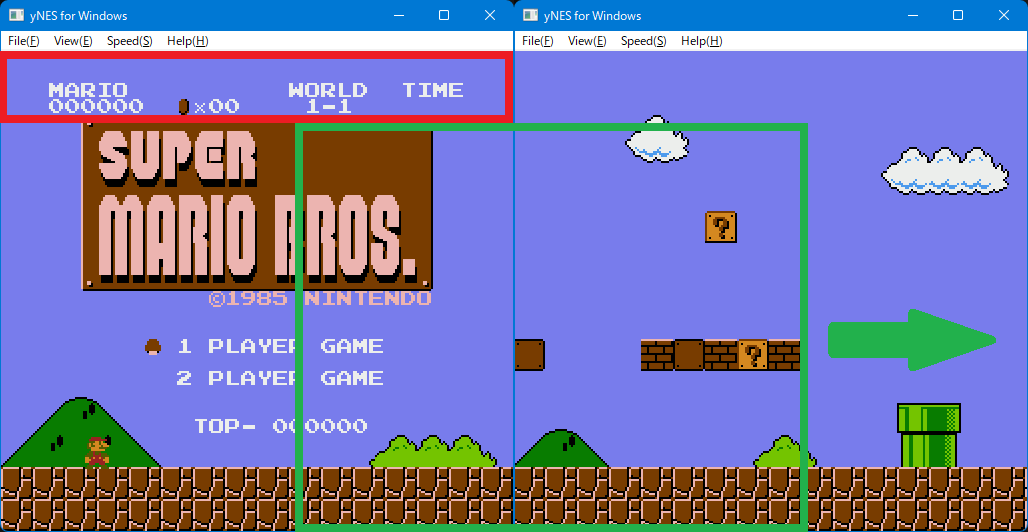Click the ©1985 NINTENDO copyright text
The height and width of the screenshot is (532, 1028).
pyautogui.click(x=320, y=298)
